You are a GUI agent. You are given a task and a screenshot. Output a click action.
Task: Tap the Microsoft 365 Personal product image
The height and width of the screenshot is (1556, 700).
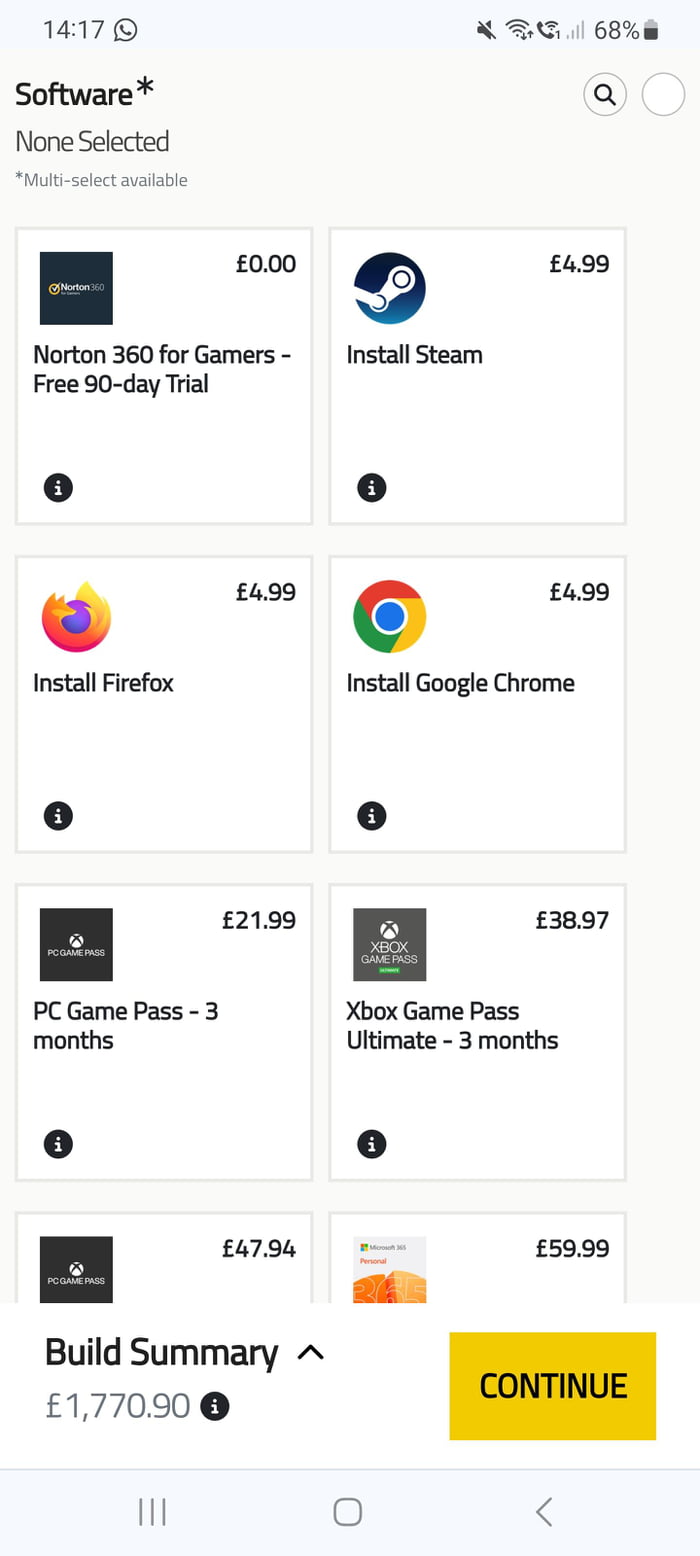coord(390,1270)
